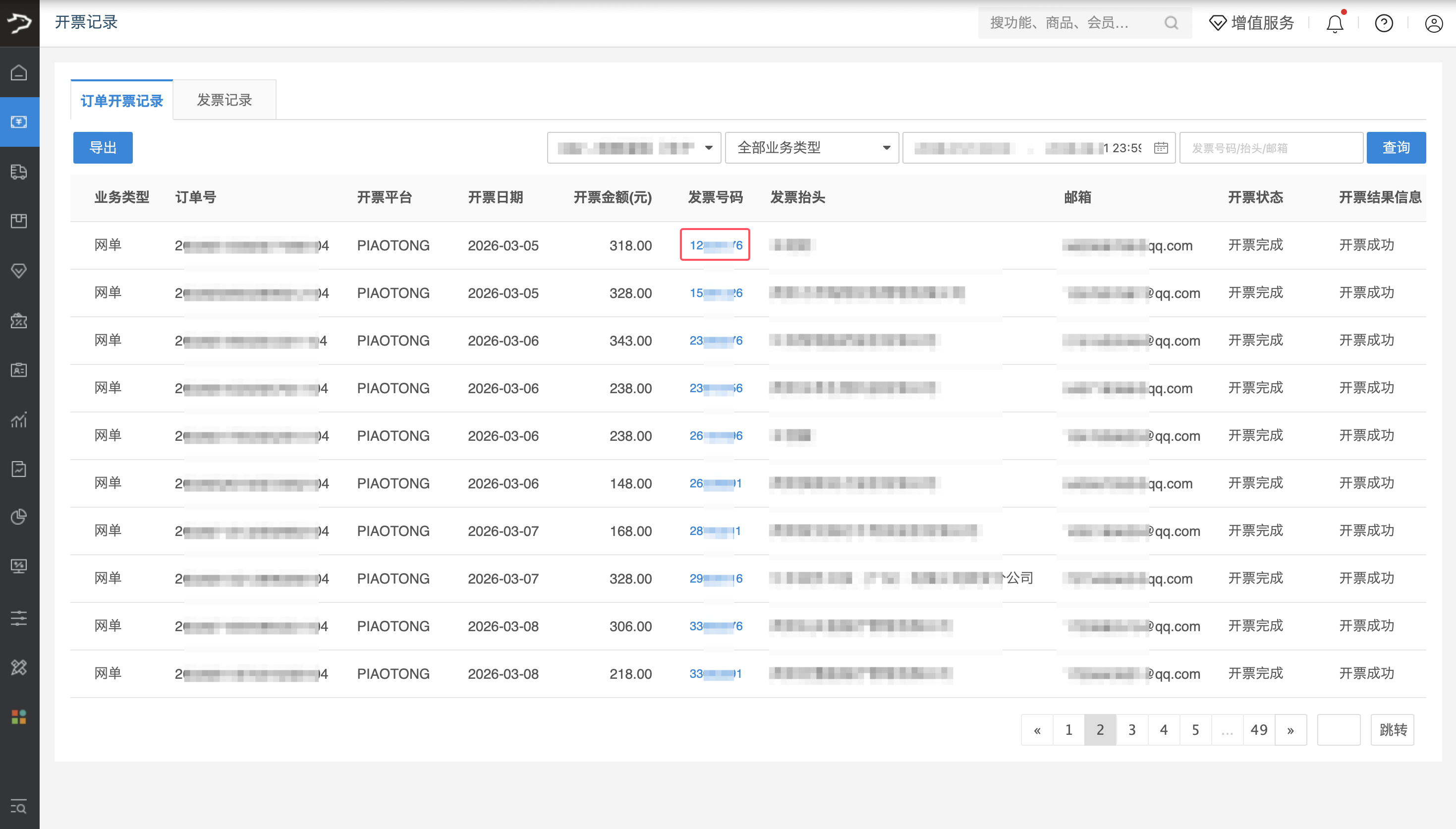
Task: Open the colorful apps grid icon
Action: point(19,717)
